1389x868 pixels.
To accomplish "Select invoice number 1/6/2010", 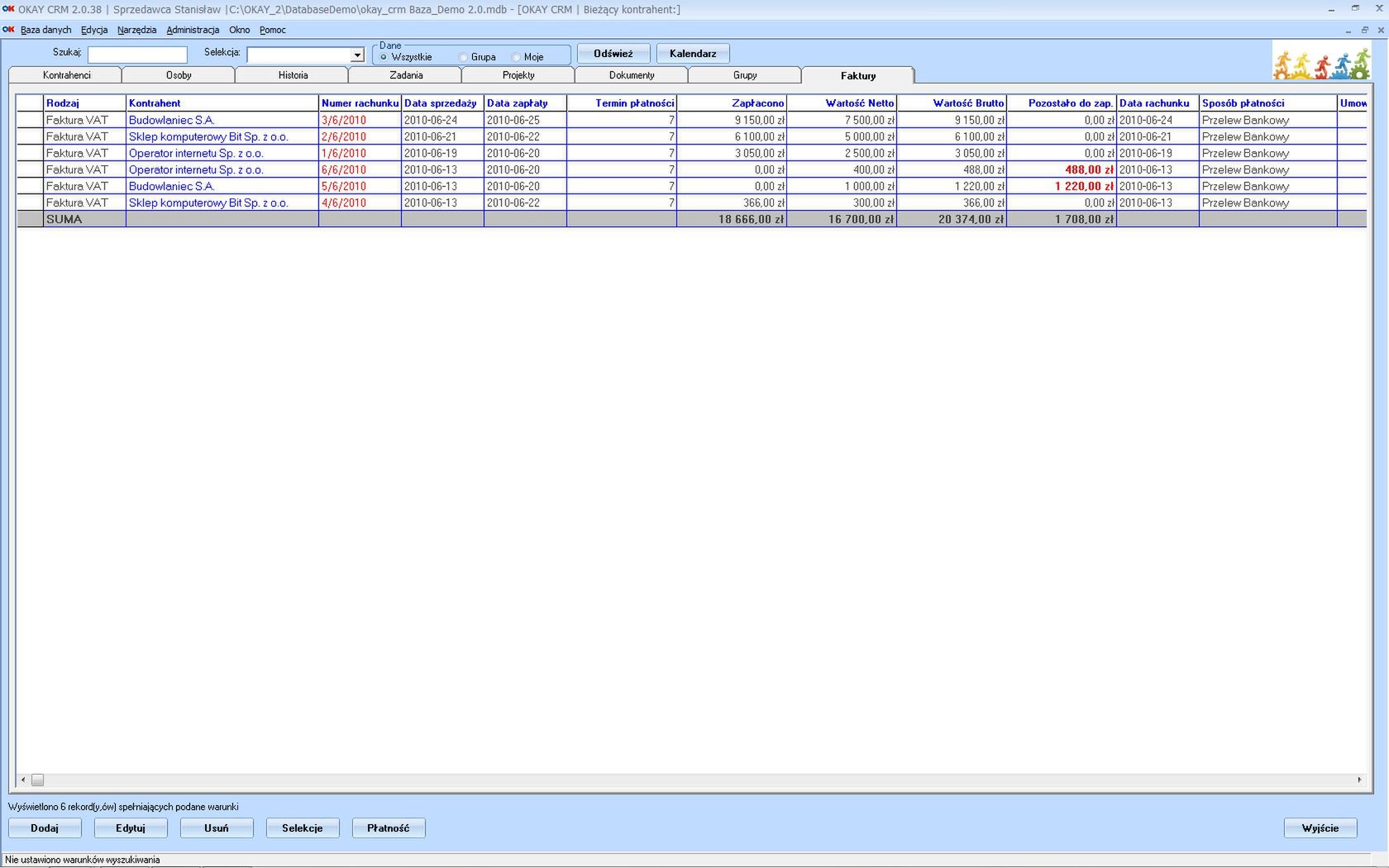I will tap(360, 153).
